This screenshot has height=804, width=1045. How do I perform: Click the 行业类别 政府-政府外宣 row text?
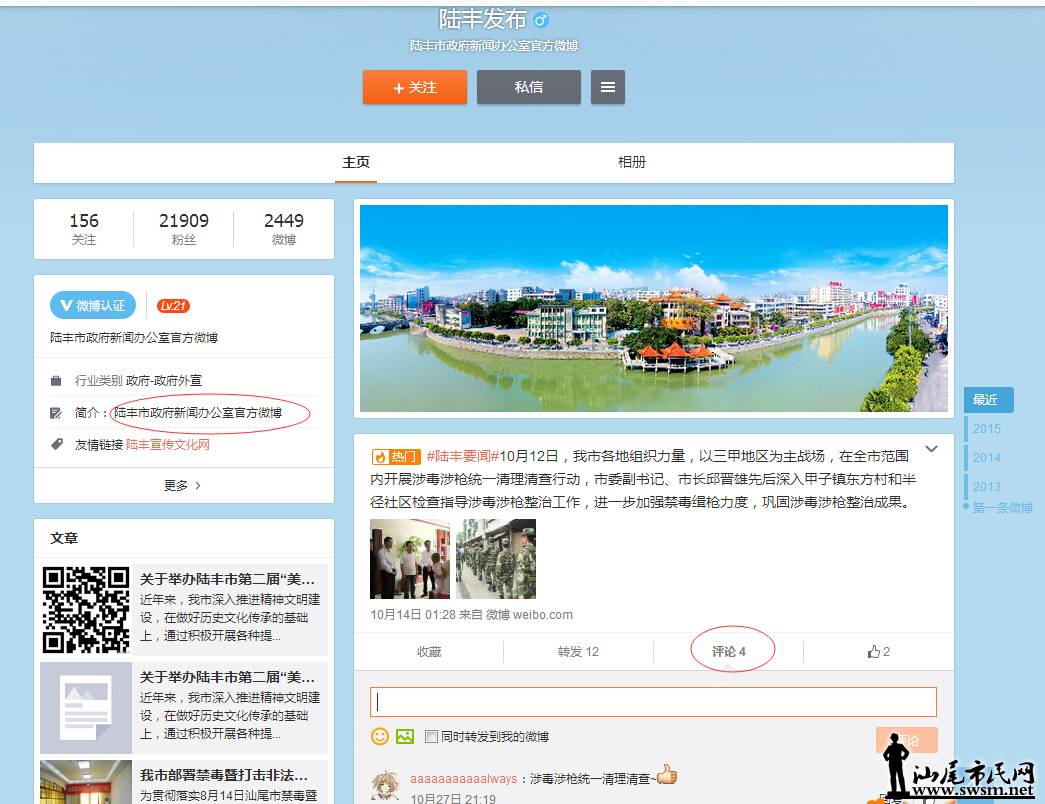138,381
